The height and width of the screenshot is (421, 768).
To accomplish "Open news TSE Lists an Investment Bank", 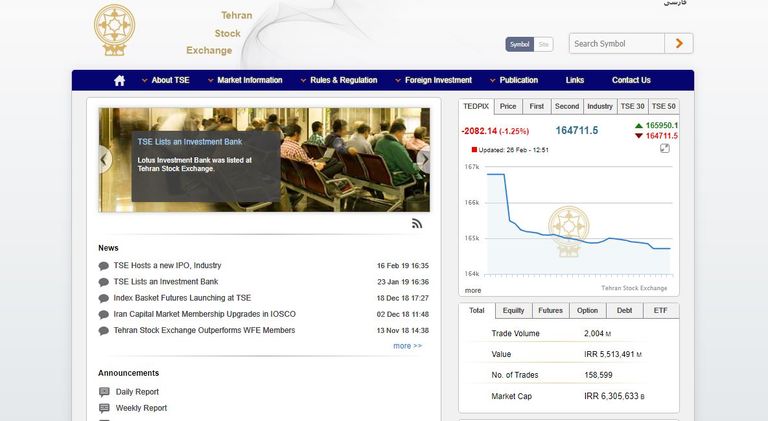I will click(166, 281).
